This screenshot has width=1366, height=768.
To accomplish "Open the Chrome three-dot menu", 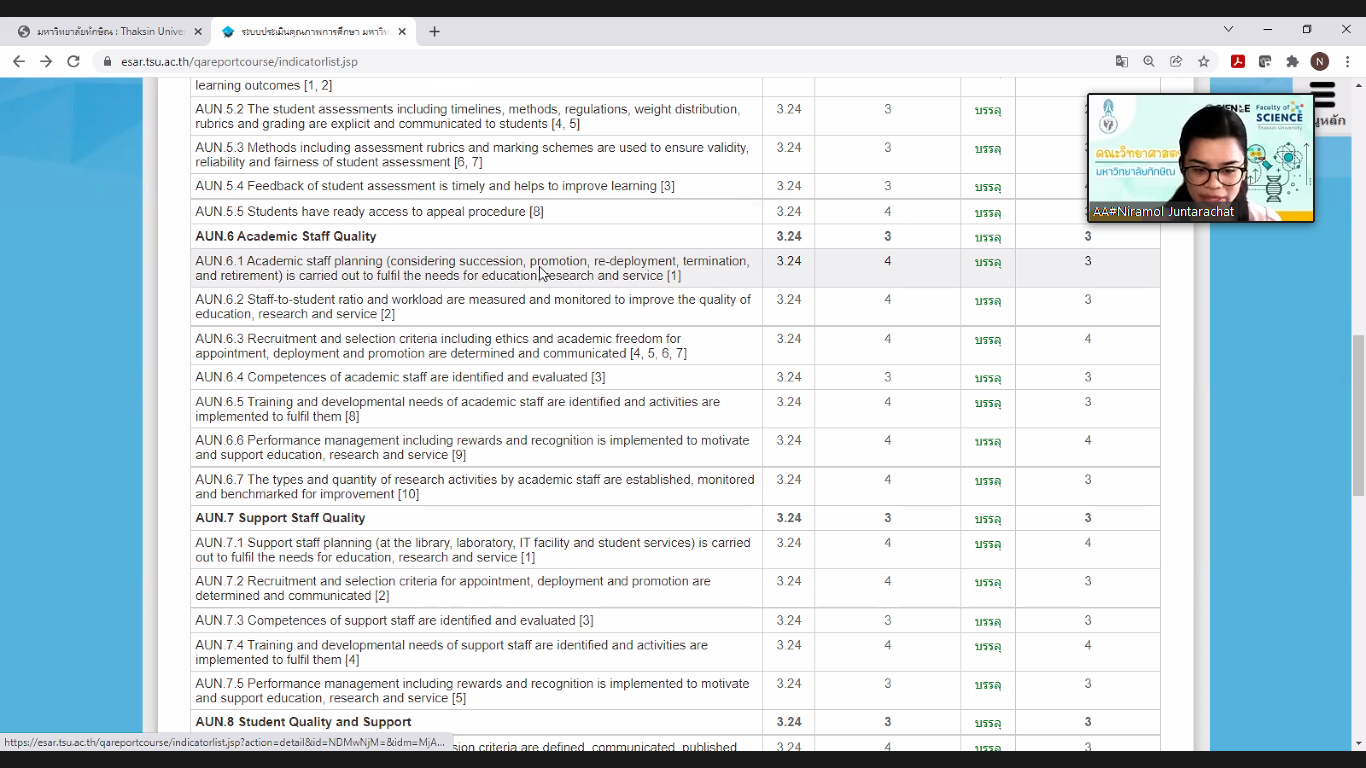I will (x=1348, y=61).
